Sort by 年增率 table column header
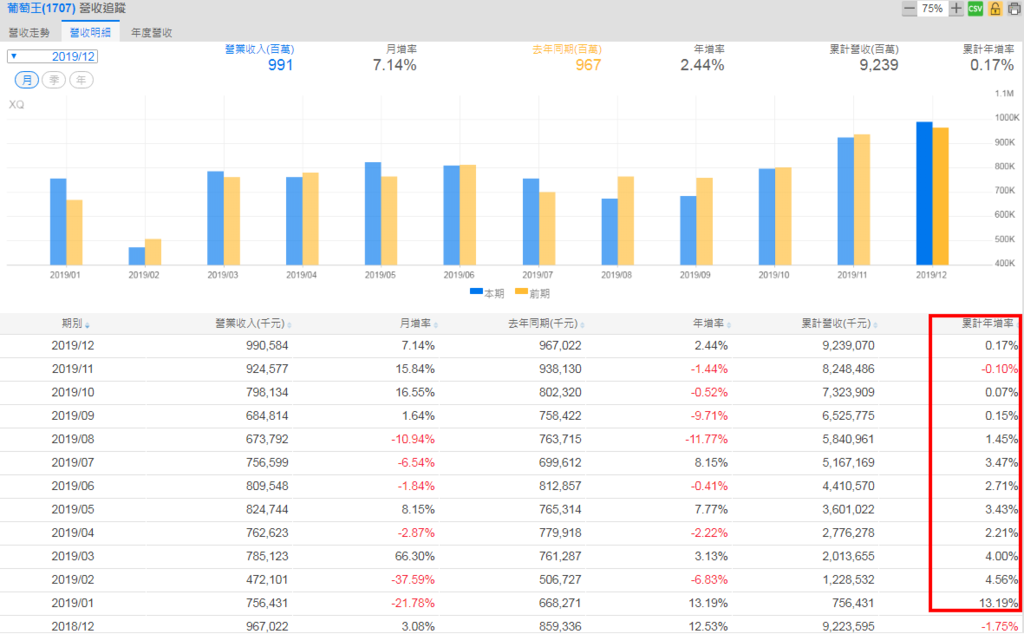Image resolution: width=1024 pixels, height=634 pixels. [711, 323]
